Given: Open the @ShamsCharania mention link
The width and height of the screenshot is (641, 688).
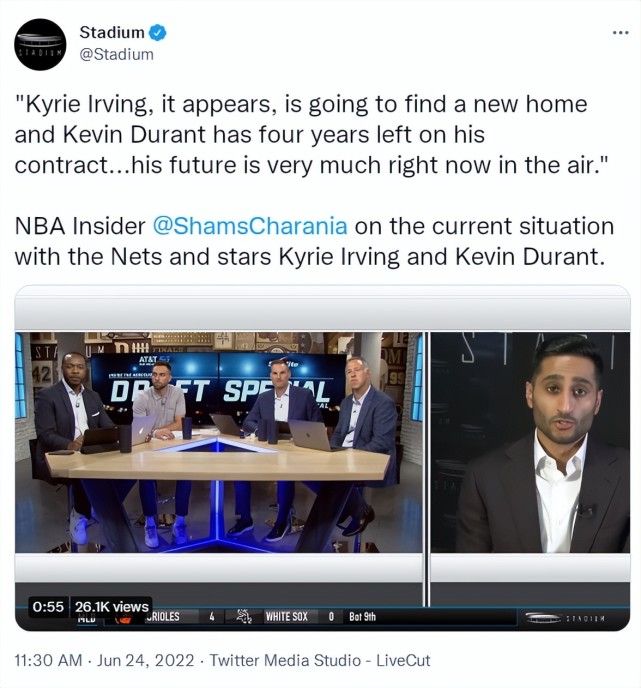Looking at the screenshot, I should coord(250,226).
